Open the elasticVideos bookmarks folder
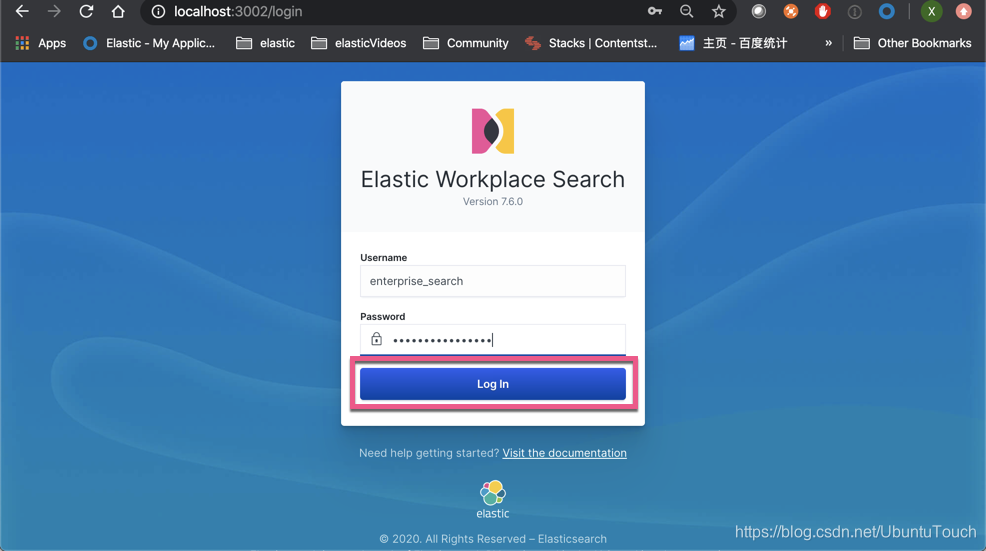Screen dimensions: 986x551 pos(358,43)
